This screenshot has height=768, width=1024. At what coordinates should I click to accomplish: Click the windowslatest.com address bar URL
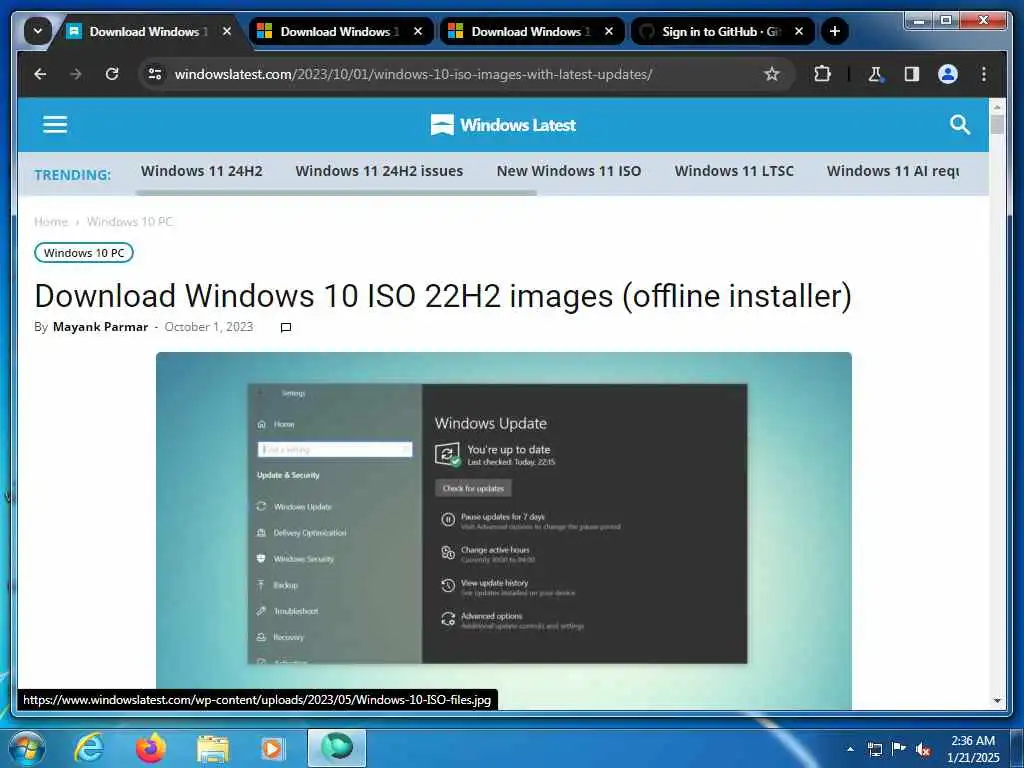(413, 74)
